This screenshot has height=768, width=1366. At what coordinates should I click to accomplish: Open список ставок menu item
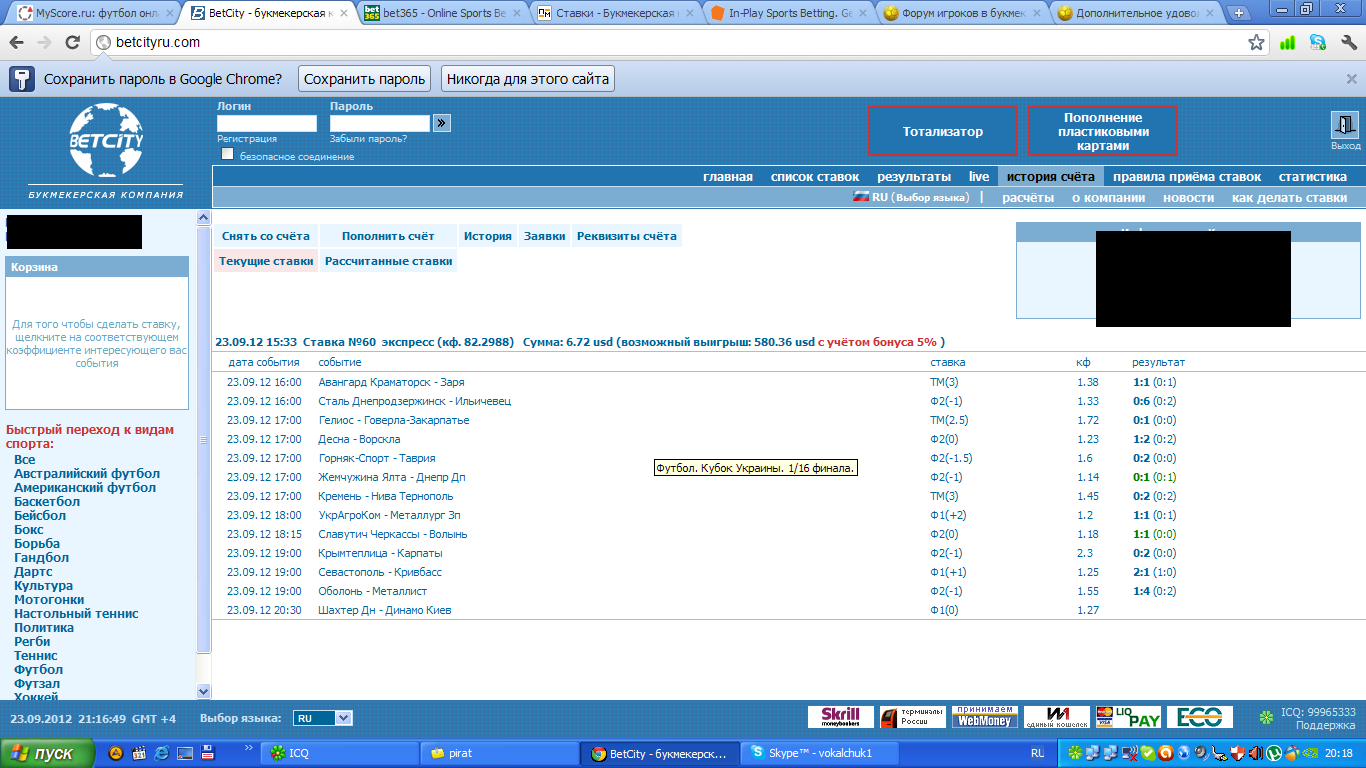[x=815, y=177]
